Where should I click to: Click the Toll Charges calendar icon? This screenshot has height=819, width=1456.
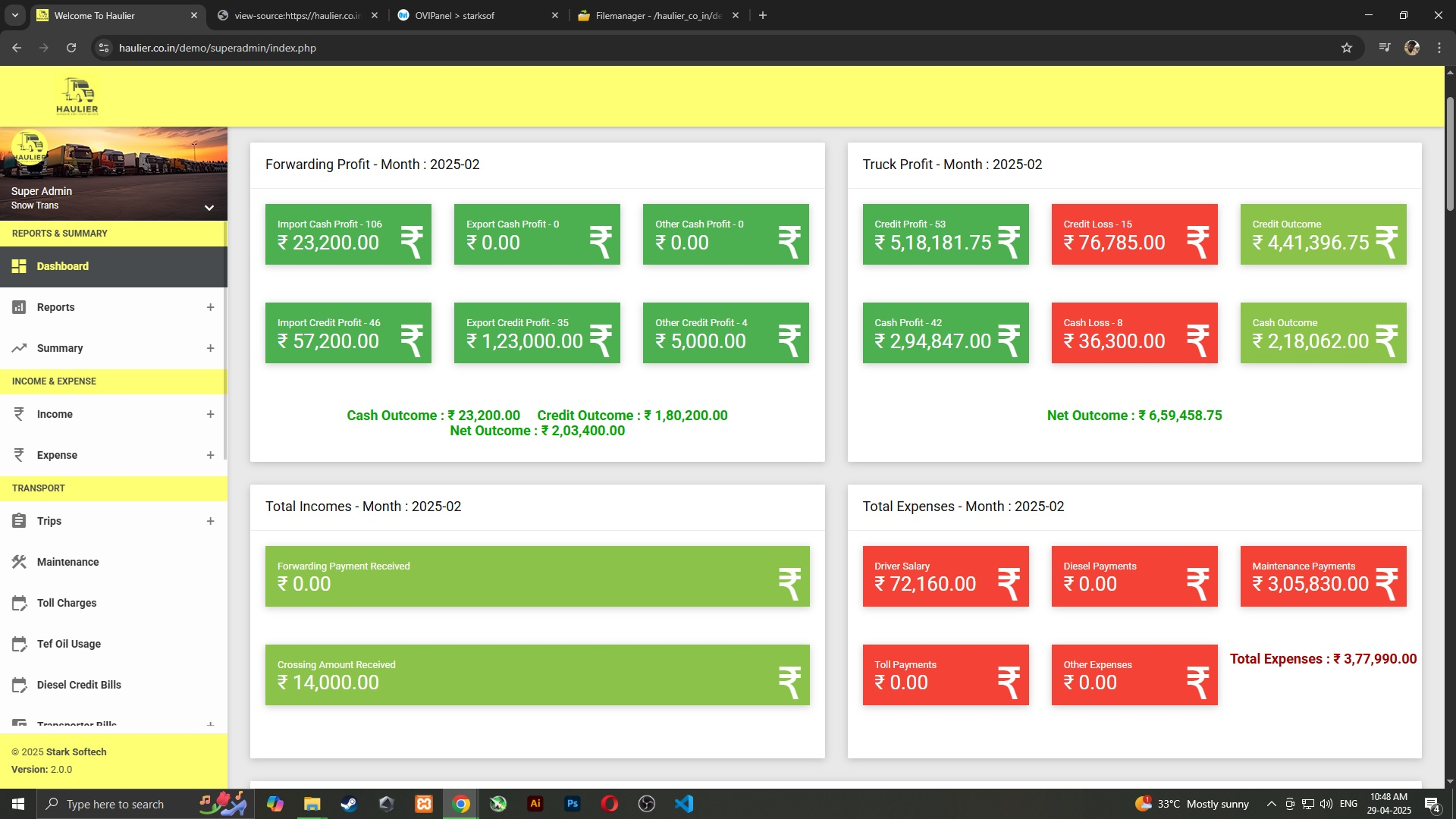19,603
